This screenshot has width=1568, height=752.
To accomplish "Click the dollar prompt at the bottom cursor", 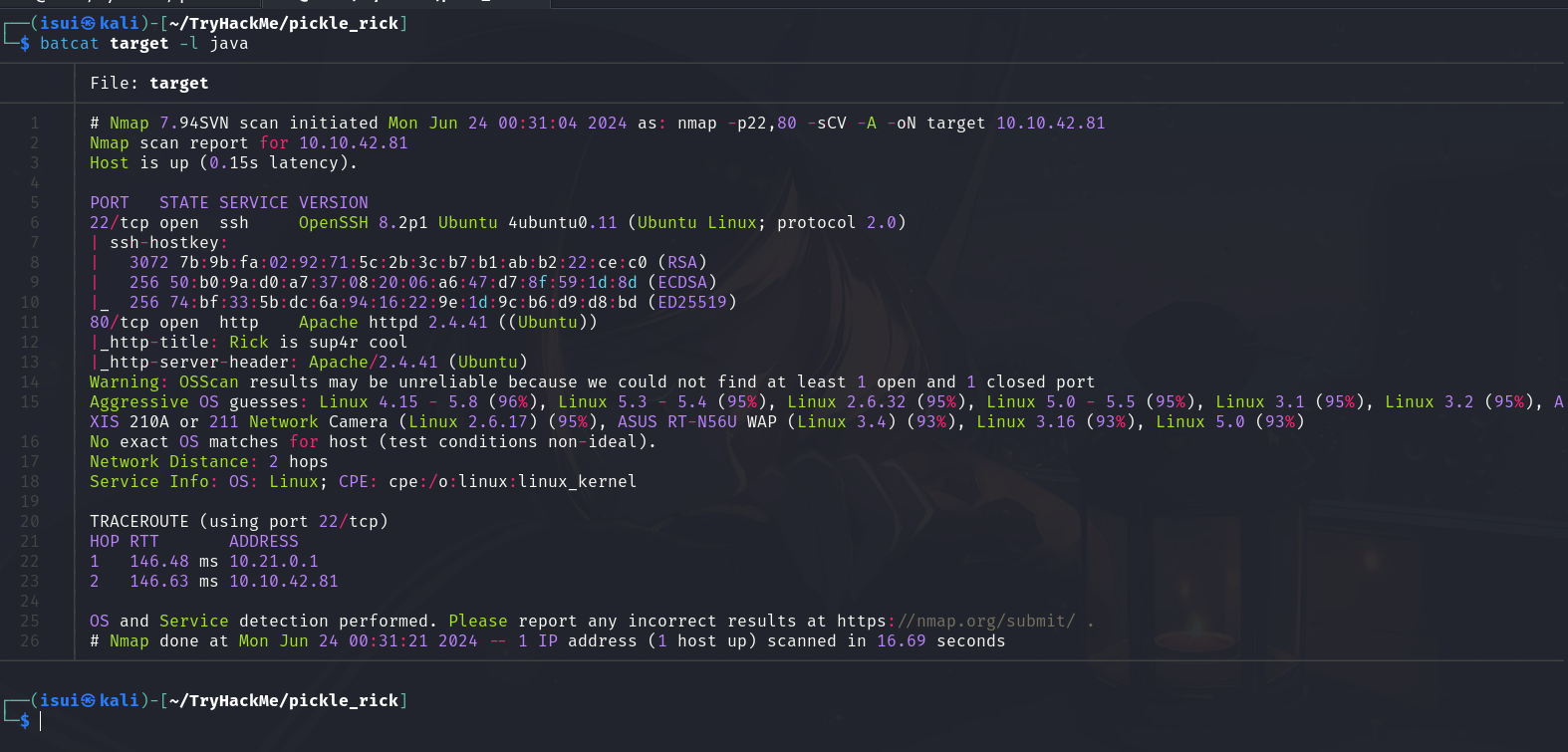I will coord(25,720).
